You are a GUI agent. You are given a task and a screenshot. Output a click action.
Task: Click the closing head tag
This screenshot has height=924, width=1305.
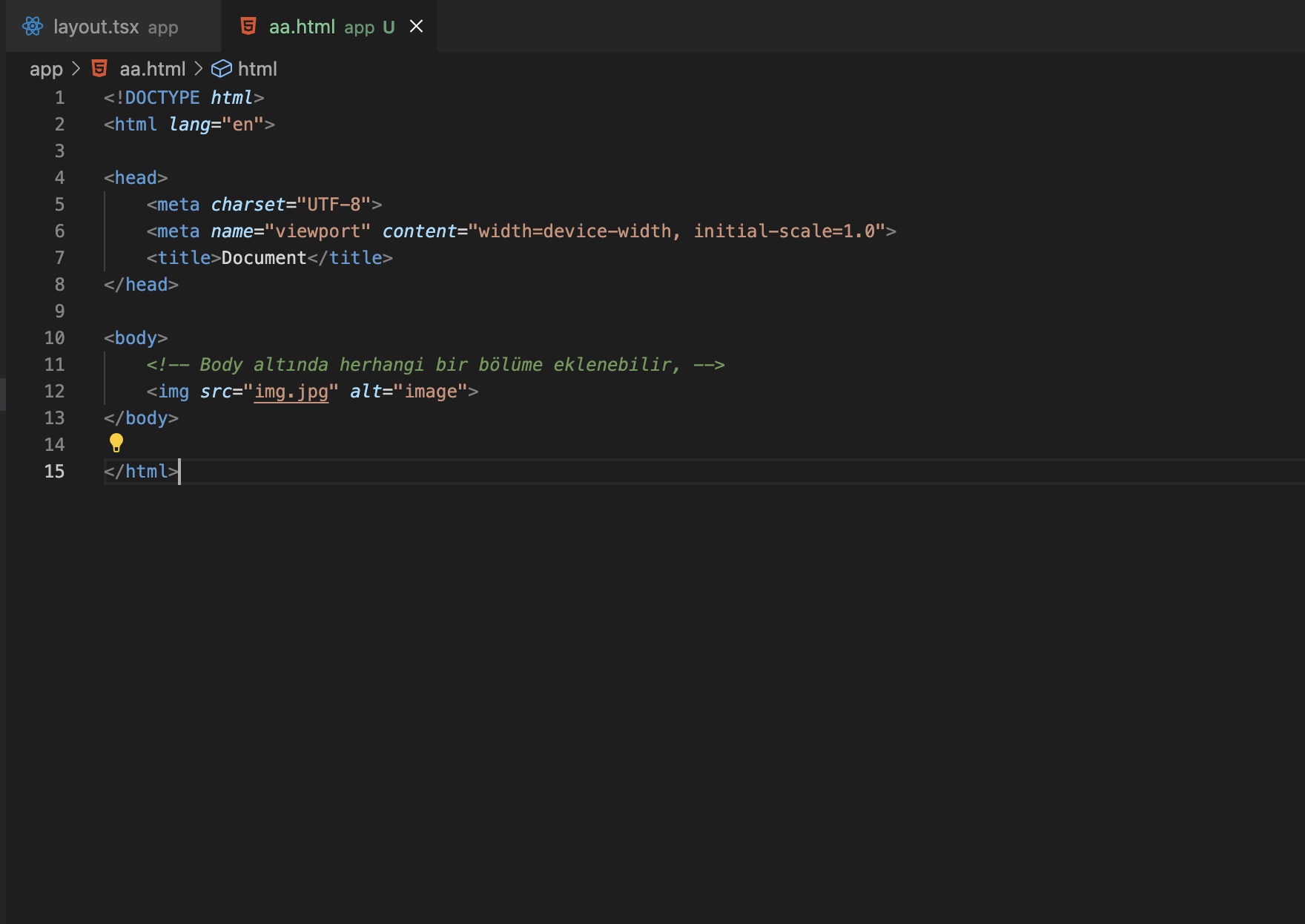point(141,285)
